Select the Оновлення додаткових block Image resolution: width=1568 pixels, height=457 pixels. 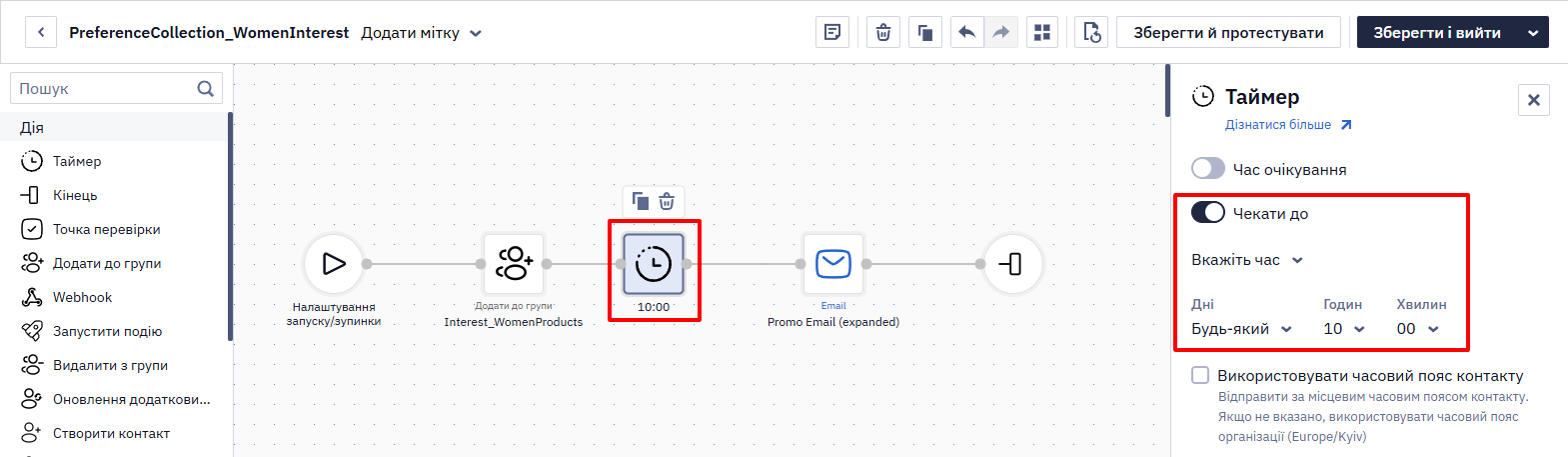pyautogui.click(x=116, y=399)
